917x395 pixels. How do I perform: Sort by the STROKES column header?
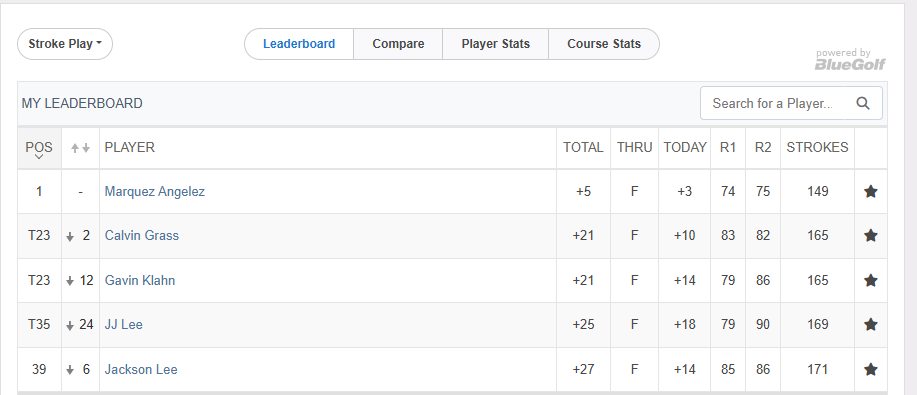coord(818,147)
